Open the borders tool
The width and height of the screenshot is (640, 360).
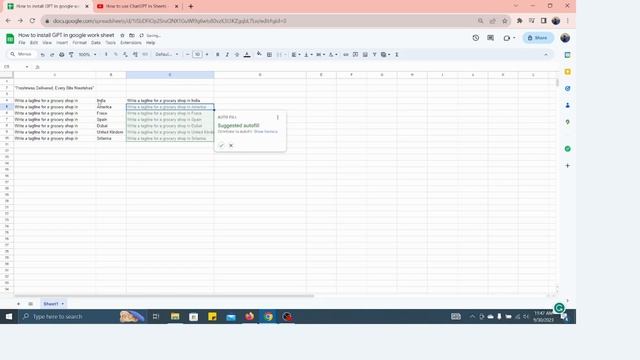coord(269,54)
